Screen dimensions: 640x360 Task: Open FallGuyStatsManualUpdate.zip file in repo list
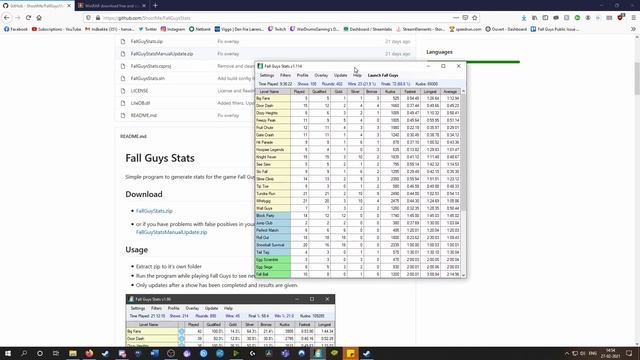(162, 54)
